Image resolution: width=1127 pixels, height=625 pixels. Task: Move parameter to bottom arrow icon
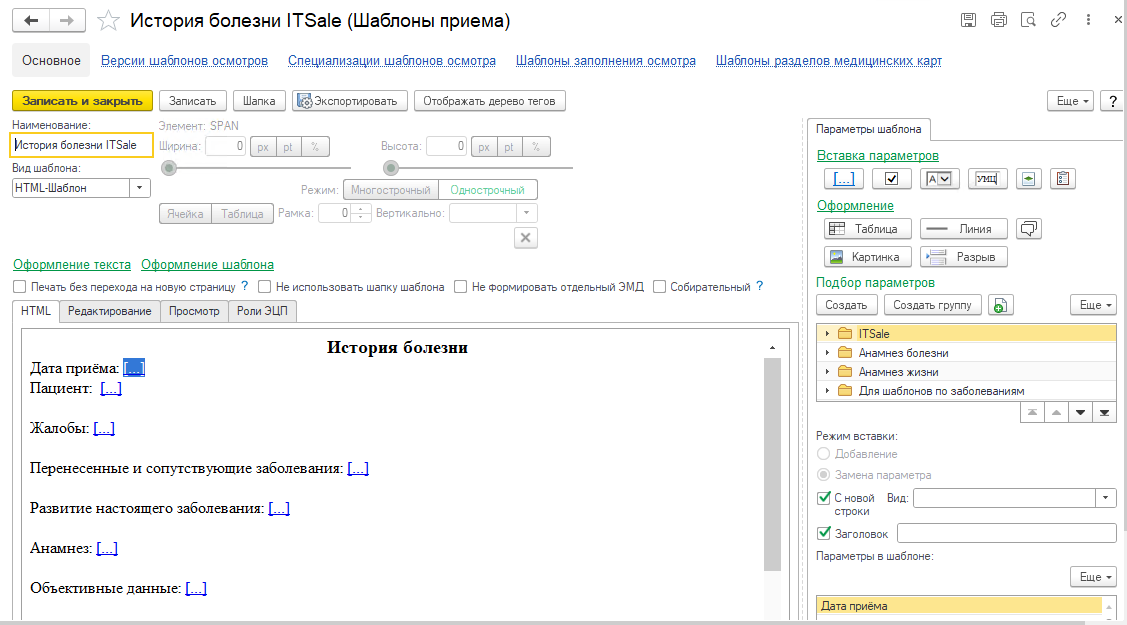(1104, 412)
